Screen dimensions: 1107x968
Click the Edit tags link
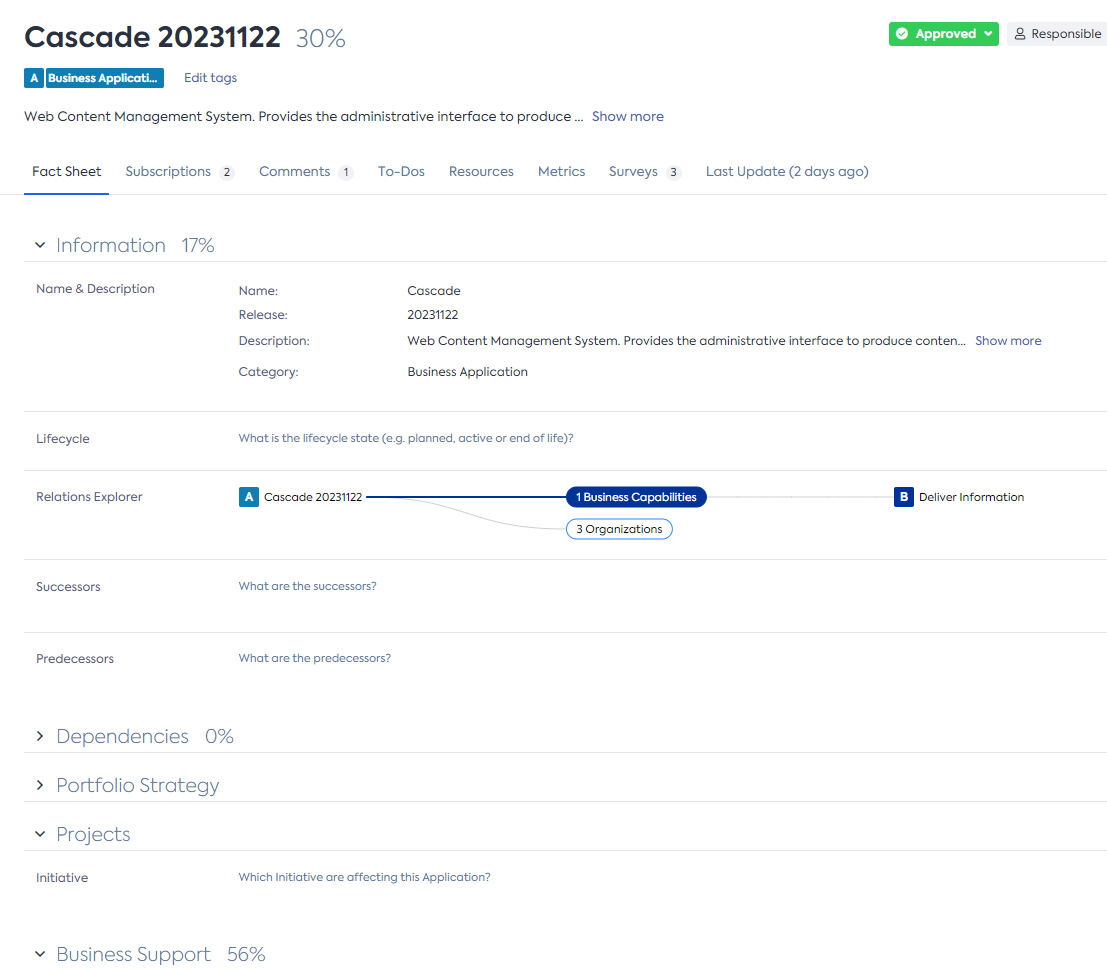[x=210, y=77]
